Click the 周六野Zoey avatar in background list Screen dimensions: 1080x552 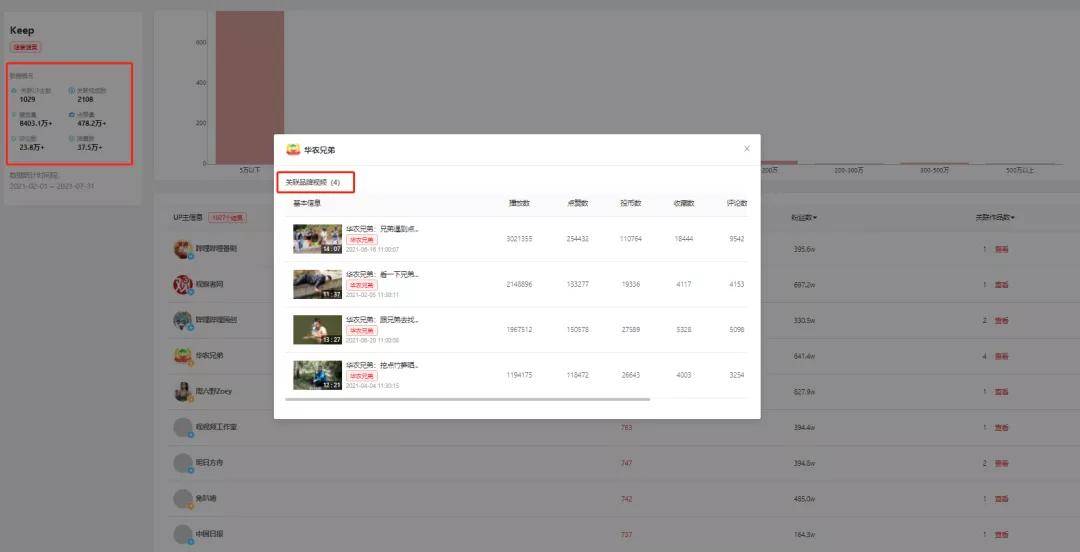pyautogui.click(x=183, y=391)
